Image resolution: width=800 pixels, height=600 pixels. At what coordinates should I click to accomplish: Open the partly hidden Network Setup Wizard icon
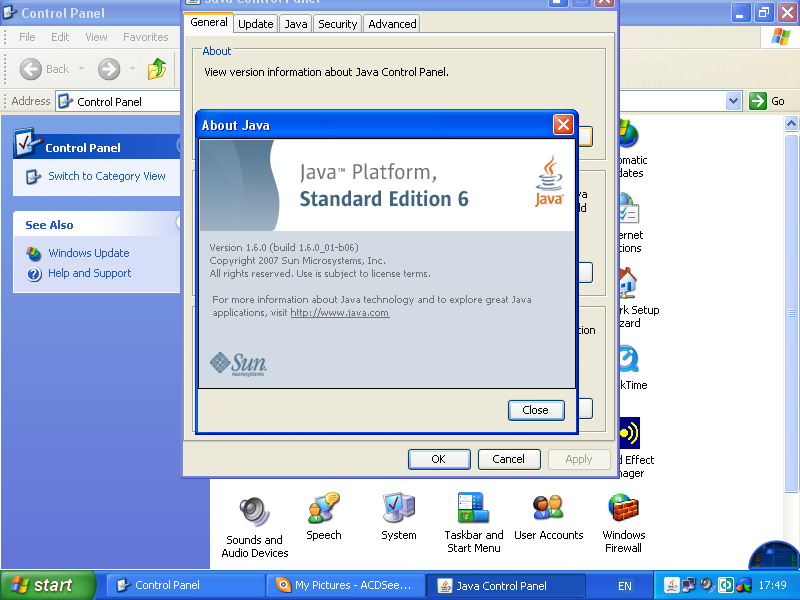tap(629, 283)
